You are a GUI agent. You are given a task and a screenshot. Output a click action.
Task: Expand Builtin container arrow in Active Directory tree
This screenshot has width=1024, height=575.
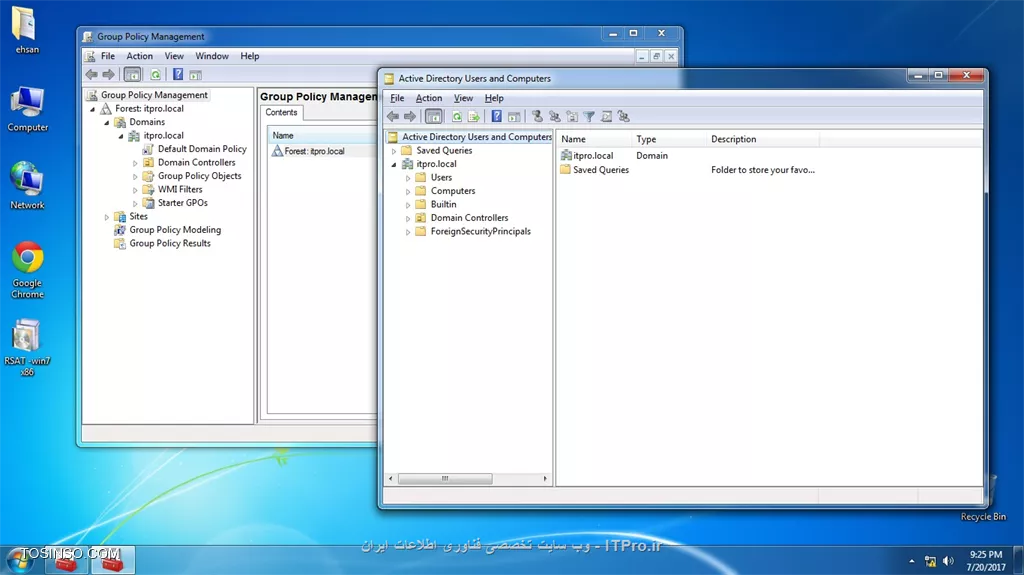[x=408, y=205]
